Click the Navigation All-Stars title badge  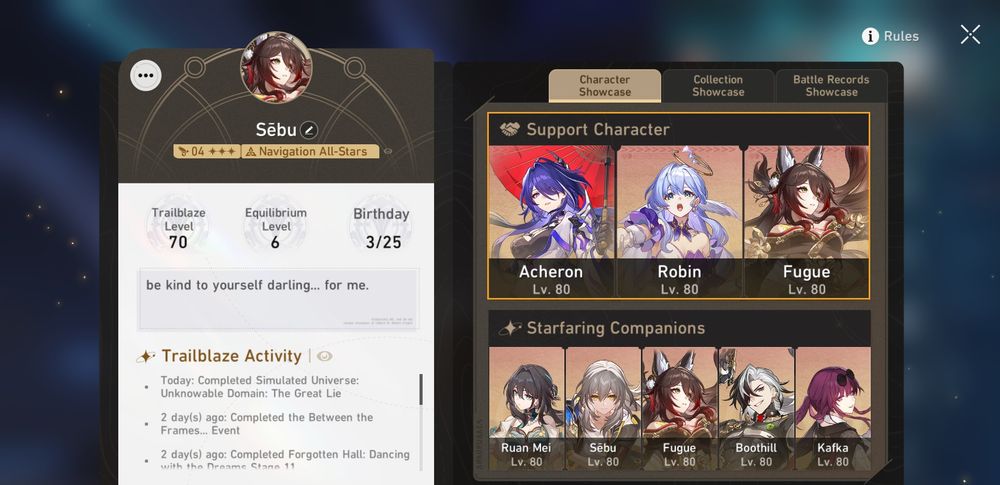[x=310, y=151]
